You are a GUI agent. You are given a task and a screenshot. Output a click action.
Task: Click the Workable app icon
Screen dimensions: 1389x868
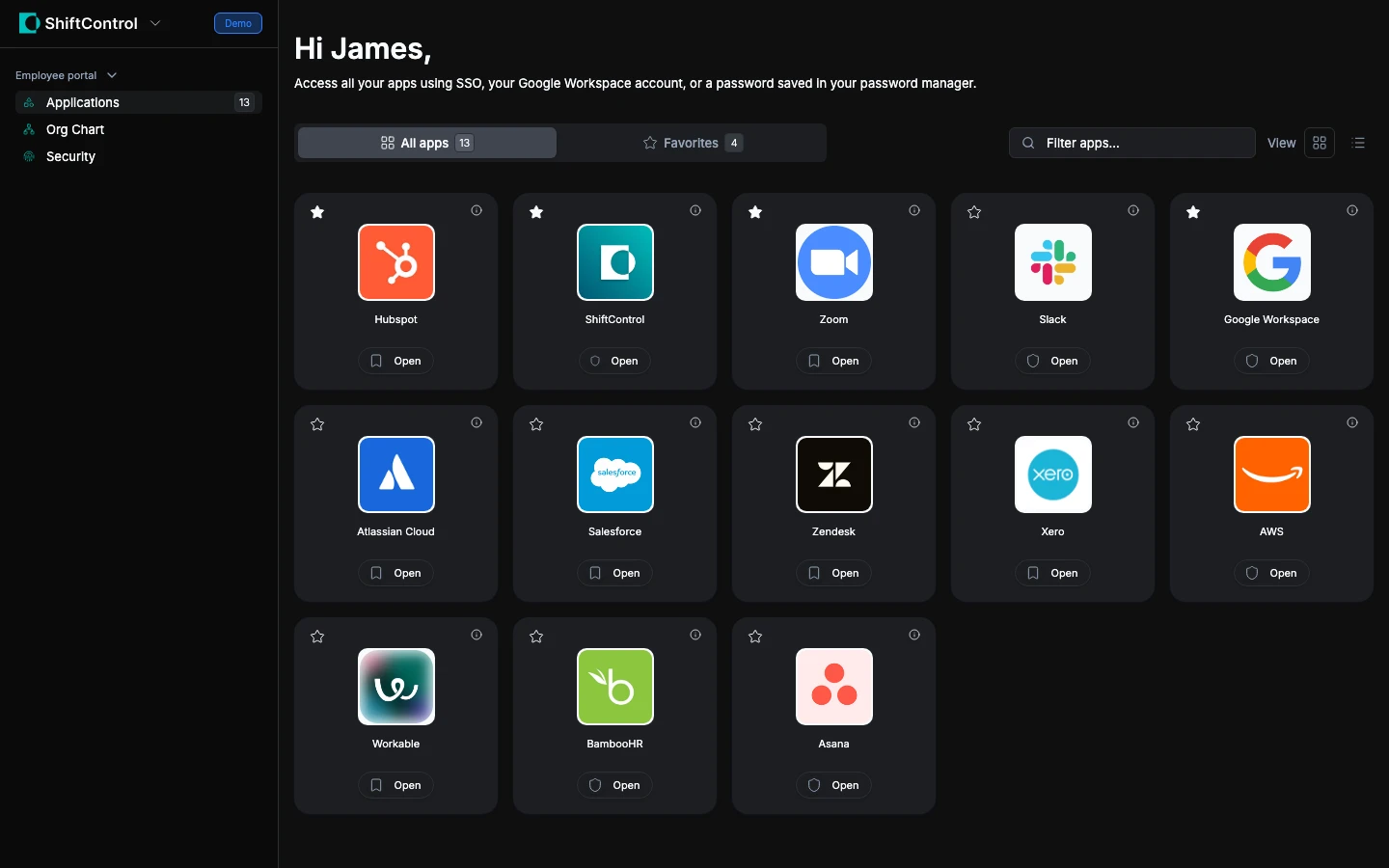(x=396, y=687)
